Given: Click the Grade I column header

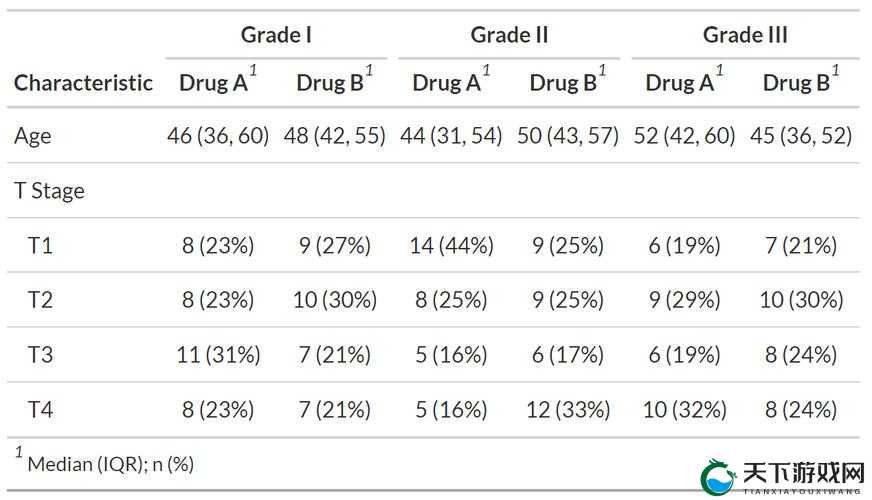Looking at the screenshot, I should pyautogui.click(x=276, y=35).
